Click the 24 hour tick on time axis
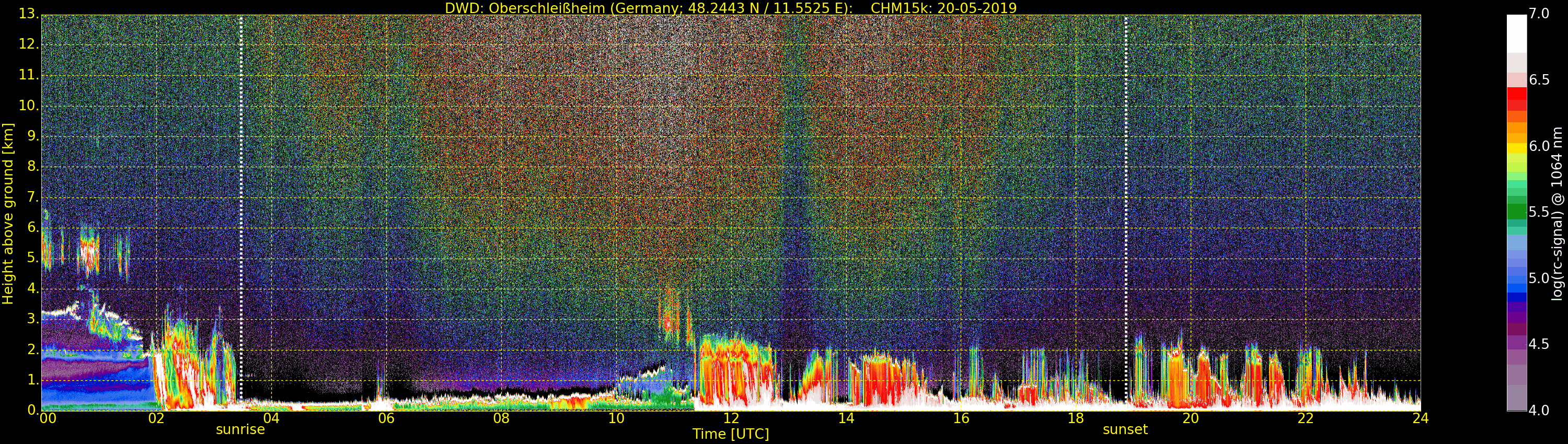Image resolution: width=1568 pixels, height=444 pixels. [x=1420, y=418]
